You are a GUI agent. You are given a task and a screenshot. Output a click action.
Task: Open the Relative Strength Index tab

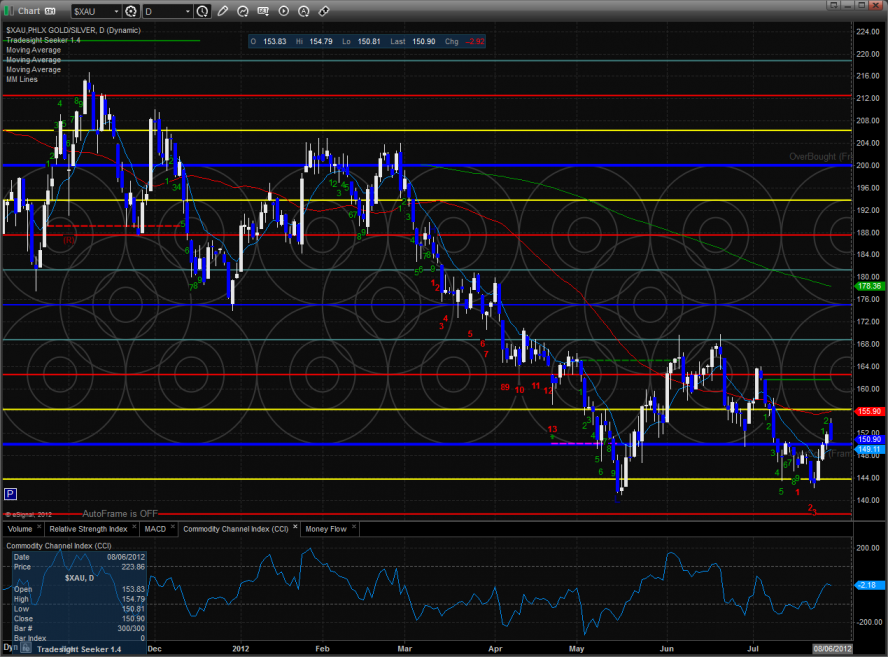(89, 528)
